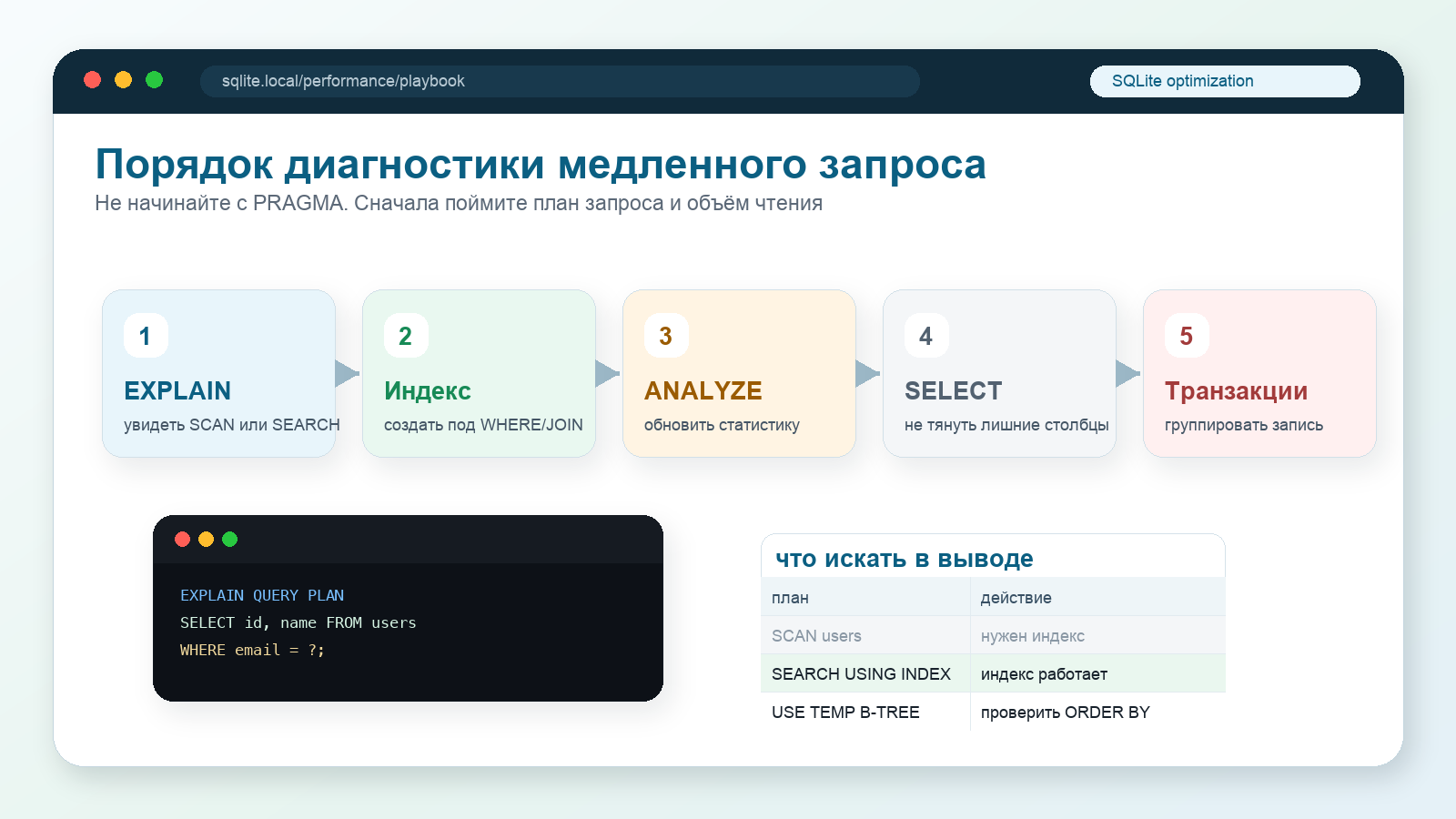Viewport: 1456px width, 819px height.
Task: Click the green maximize dot in browser bar
Action: 154,80
